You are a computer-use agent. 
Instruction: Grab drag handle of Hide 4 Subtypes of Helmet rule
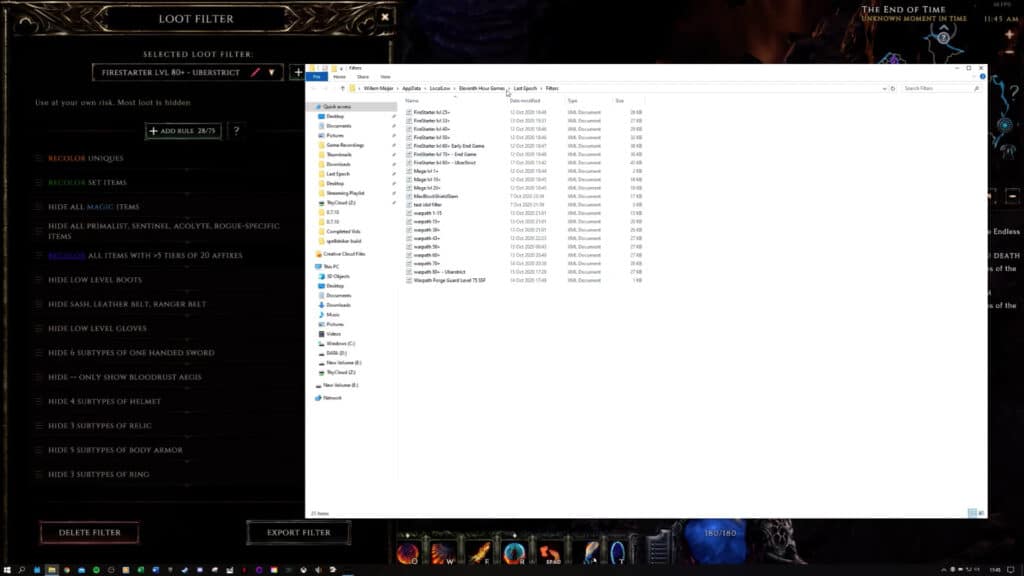pyautogui.click(x=39, y=401)
